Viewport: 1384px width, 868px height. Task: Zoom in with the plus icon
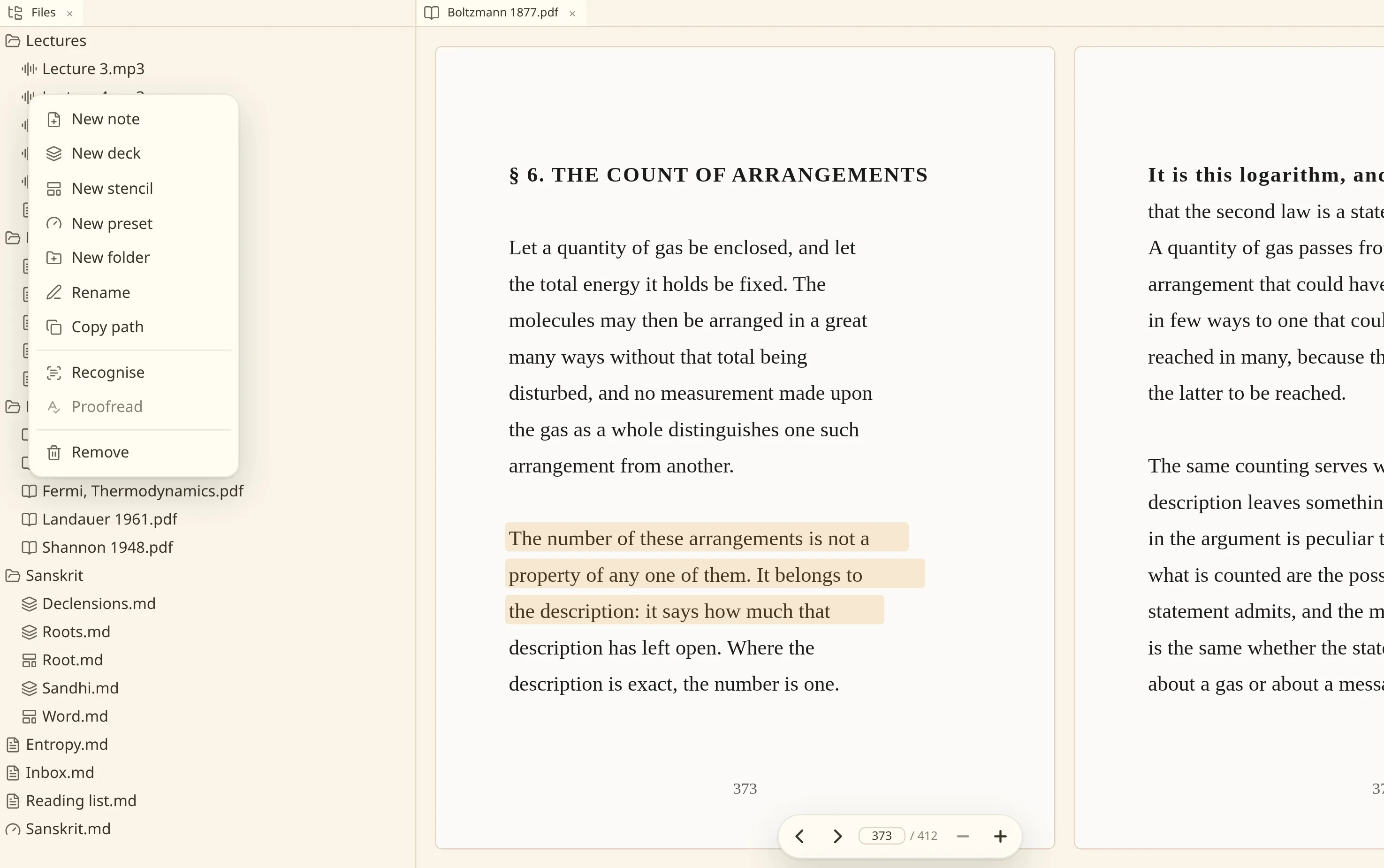coord(1000,837)
